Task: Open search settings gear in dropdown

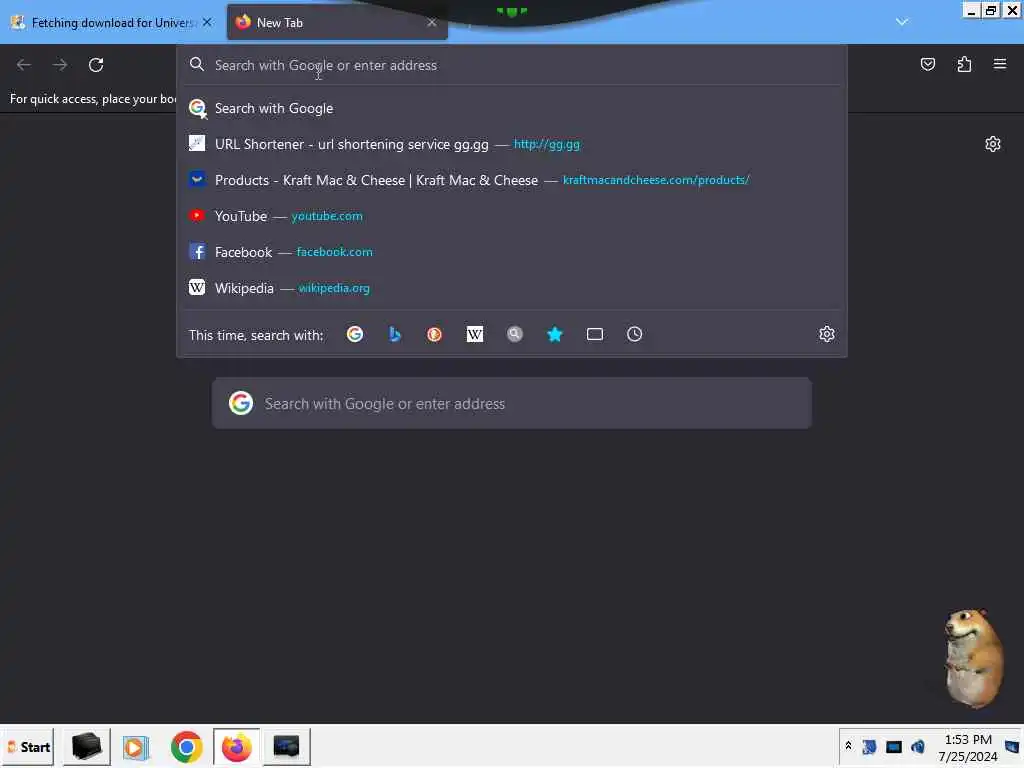Action: point(827,334)
